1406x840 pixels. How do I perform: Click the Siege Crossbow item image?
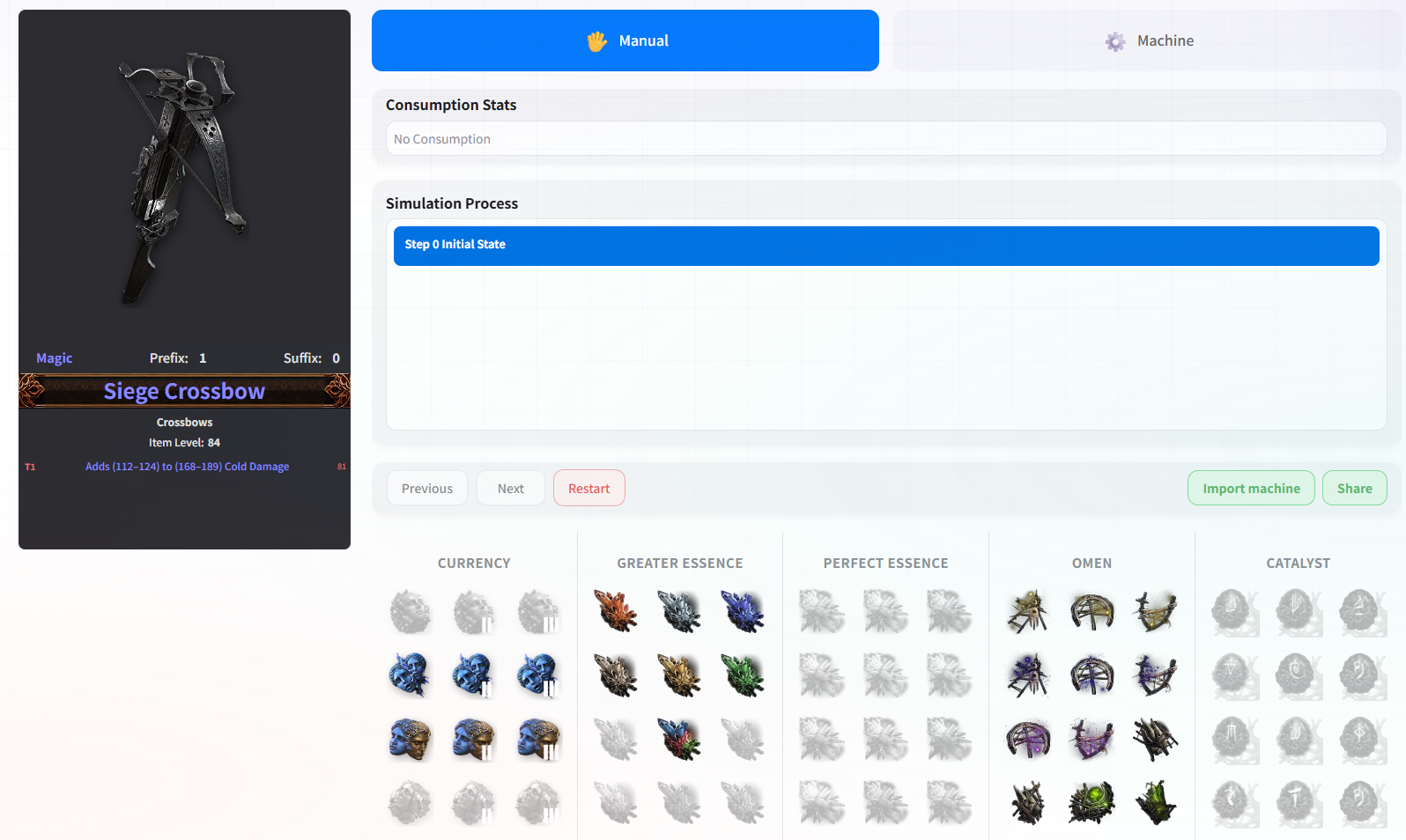[184, 179]
